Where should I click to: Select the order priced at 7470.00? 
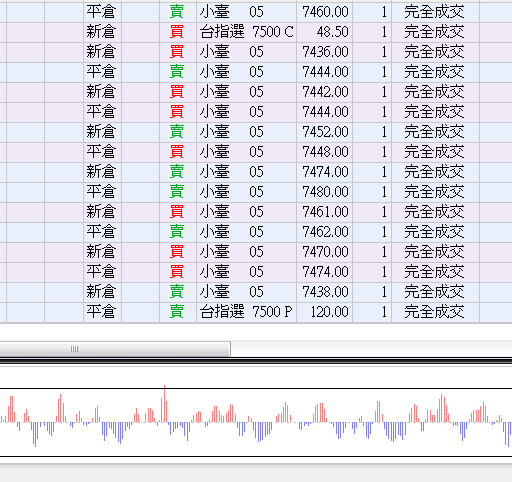coord(256,252)
